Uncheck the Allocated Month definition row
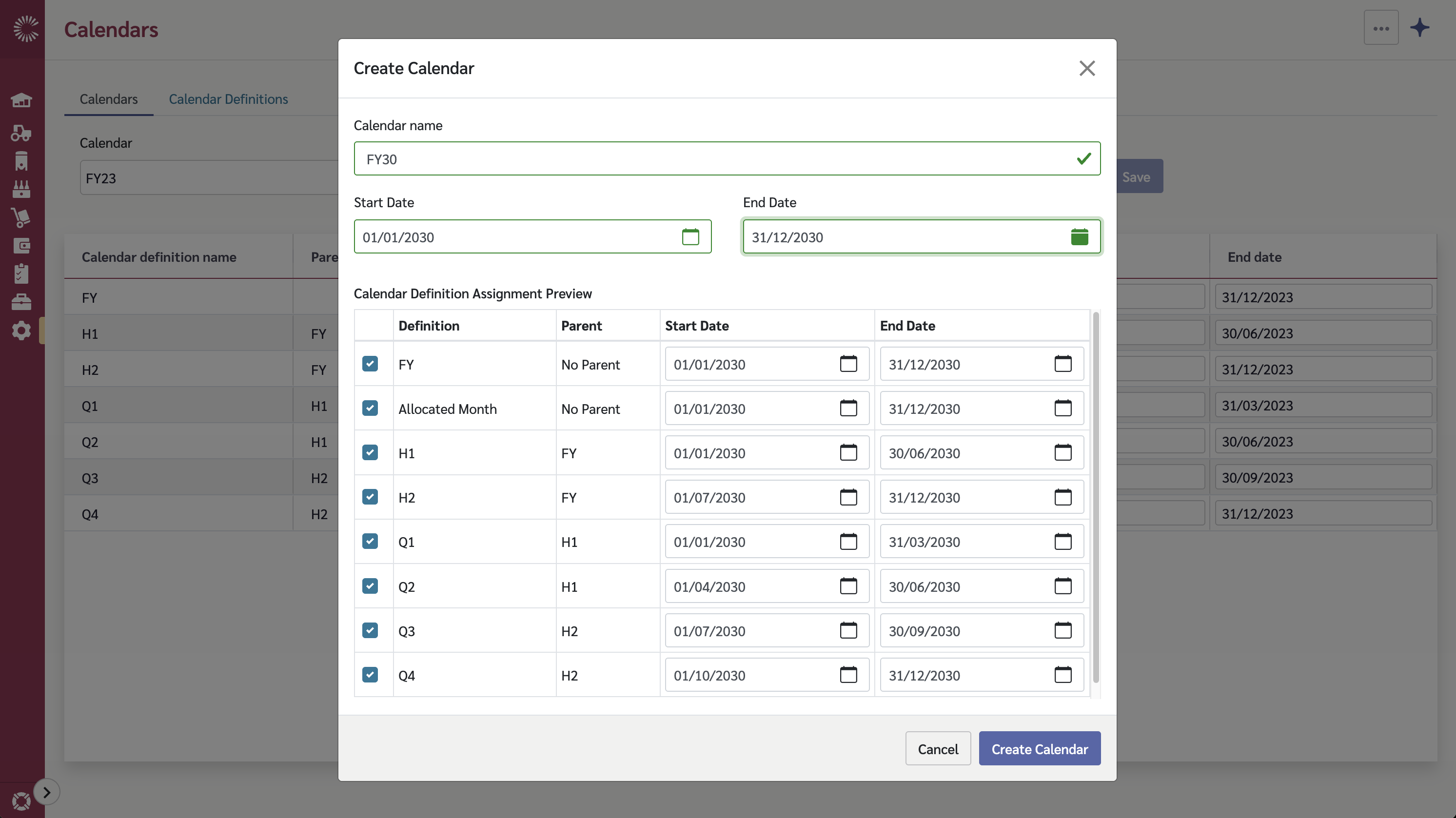 point(370,408)
